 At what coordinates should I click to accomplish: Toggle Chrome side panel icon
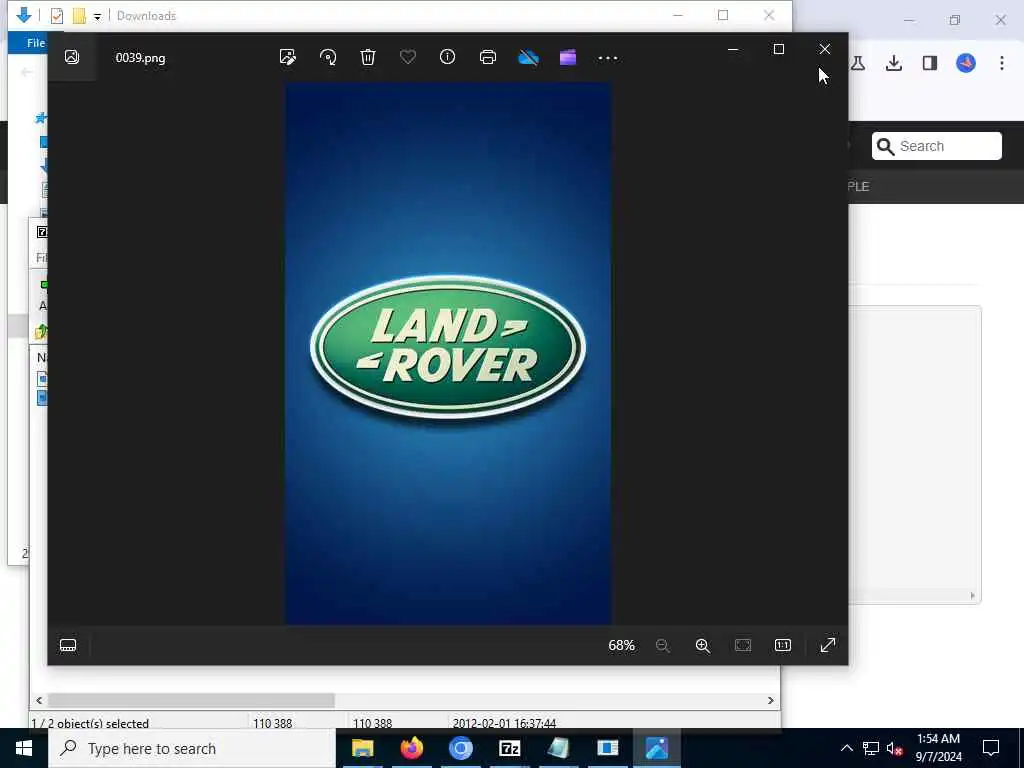930,63
